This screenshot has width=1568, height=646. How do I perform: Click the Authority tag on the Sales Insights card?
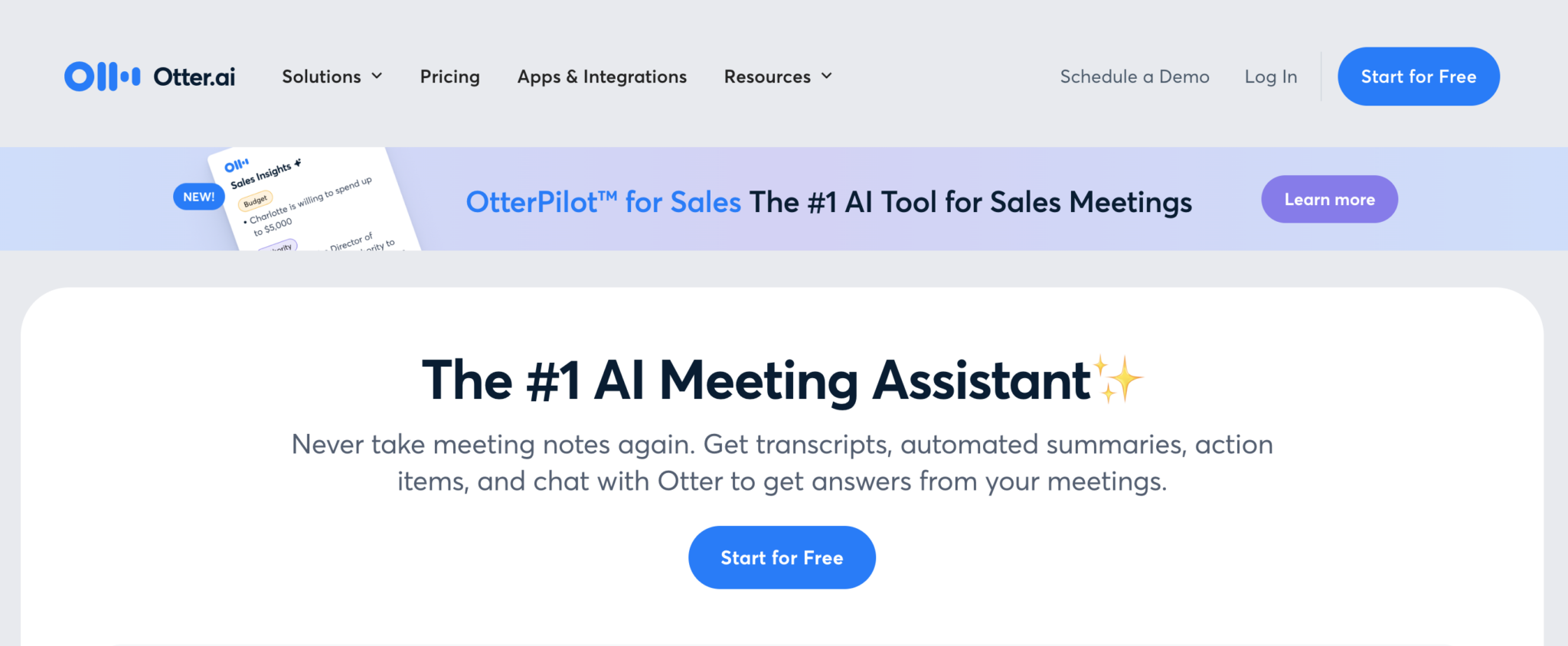point(279,246)
